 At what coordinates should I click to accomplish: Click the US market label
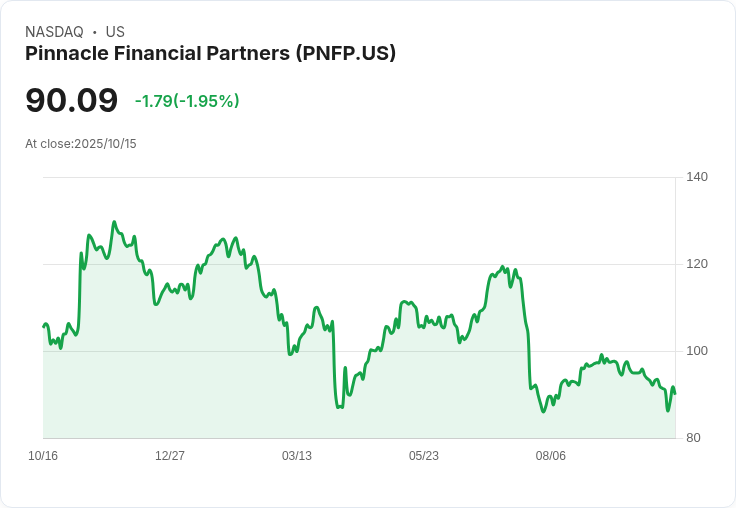[115, 32]
